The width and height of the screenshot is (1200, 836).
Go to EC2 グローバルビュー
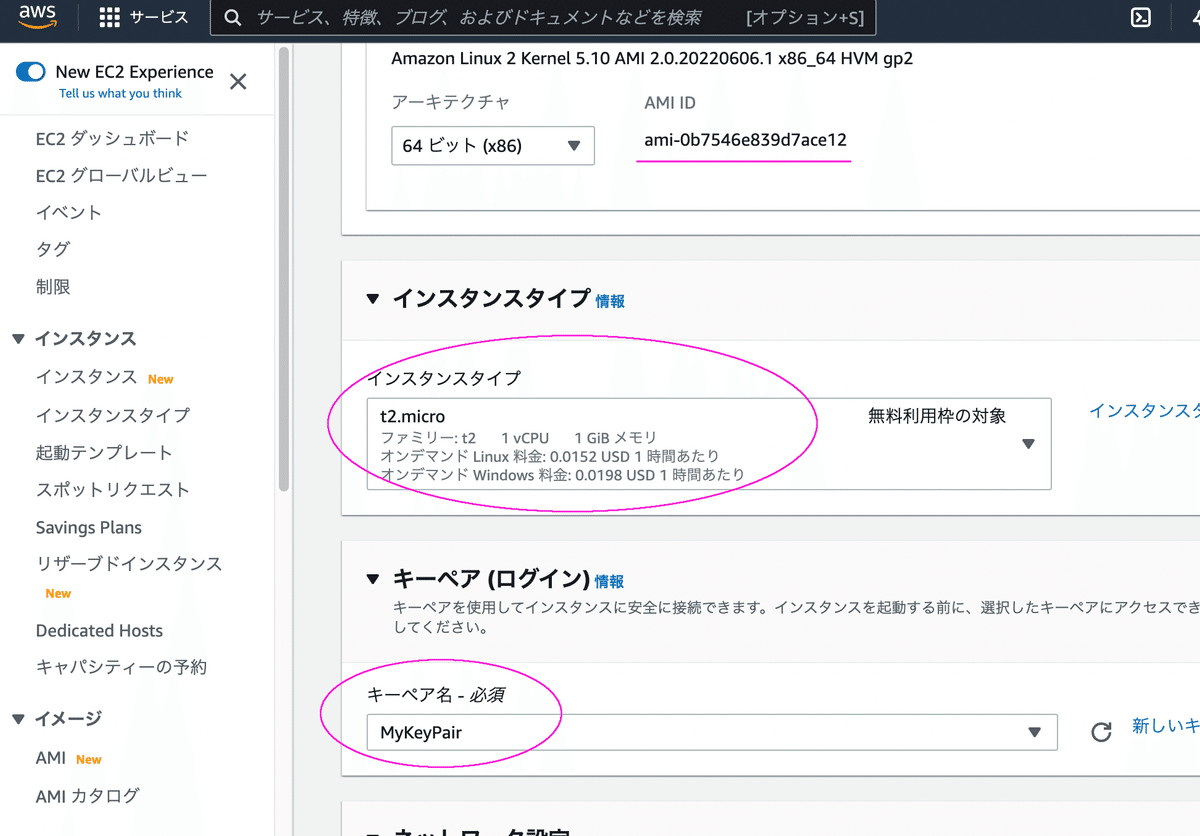(121, 175)
